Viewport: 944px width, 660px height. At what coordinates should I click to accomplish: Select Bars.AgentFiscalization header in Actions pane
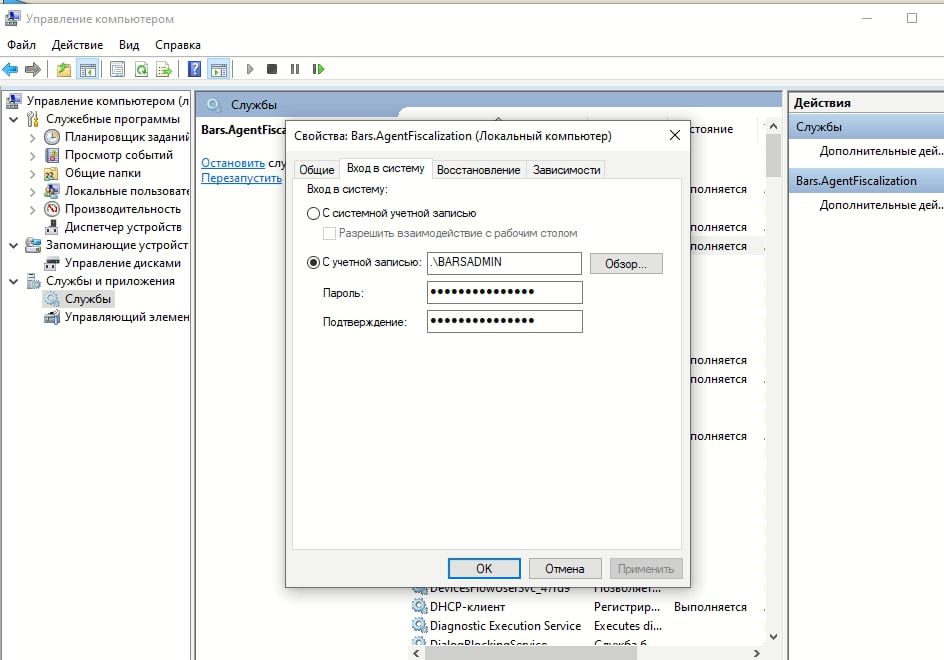coord(867,181)
